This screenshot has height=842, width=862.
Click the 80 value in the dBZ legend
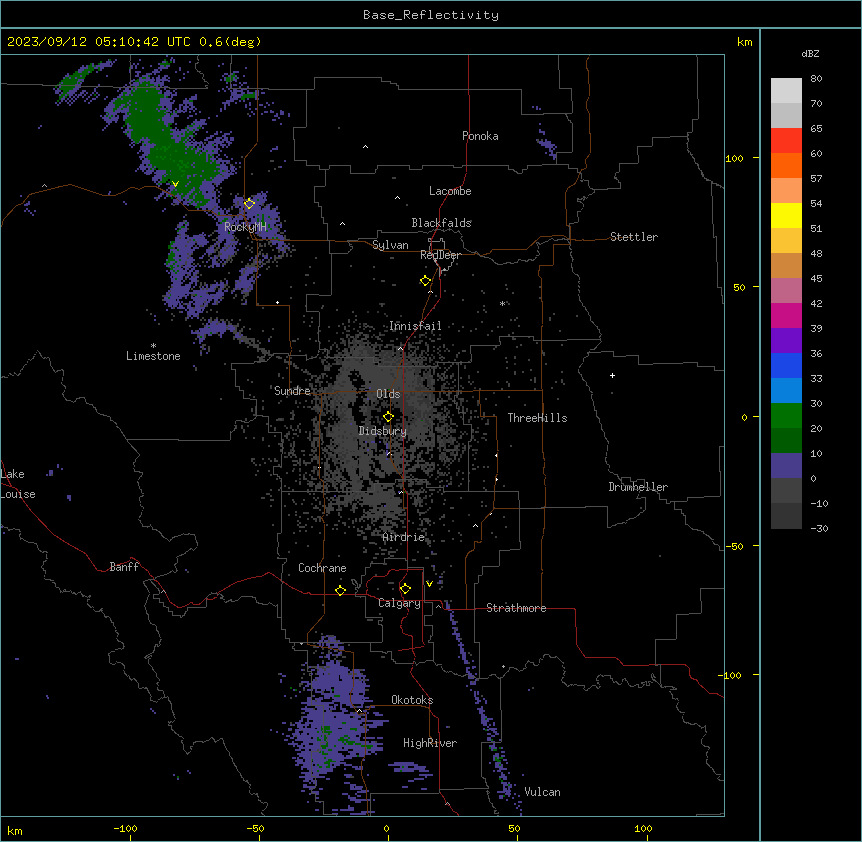tap(816, 79)
